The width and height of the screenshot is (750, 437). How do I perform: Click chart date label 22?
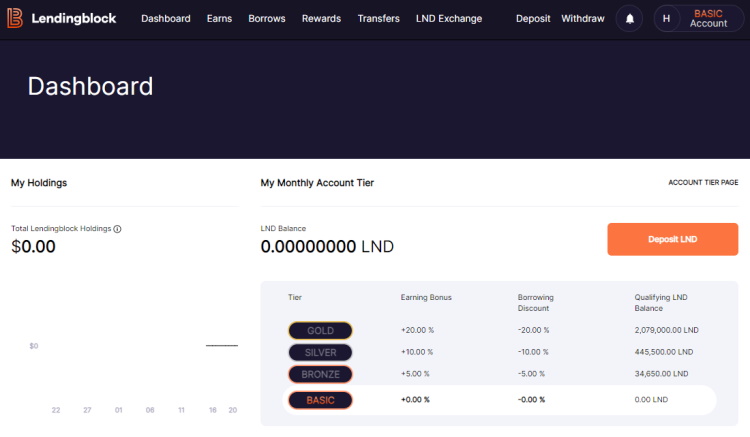point(56,410)
